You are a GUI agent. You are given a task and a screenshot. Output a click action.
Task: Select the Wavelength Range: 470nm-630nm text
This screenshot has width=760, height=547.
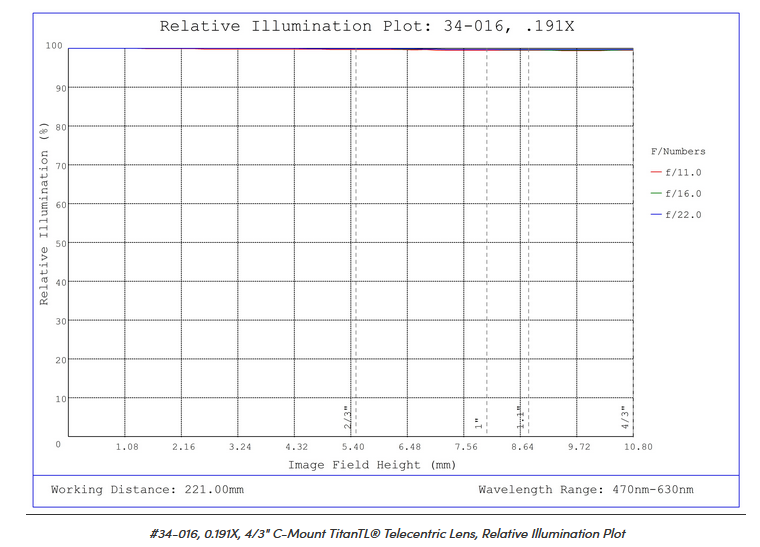pyautogui.click(x=585, y=490)
